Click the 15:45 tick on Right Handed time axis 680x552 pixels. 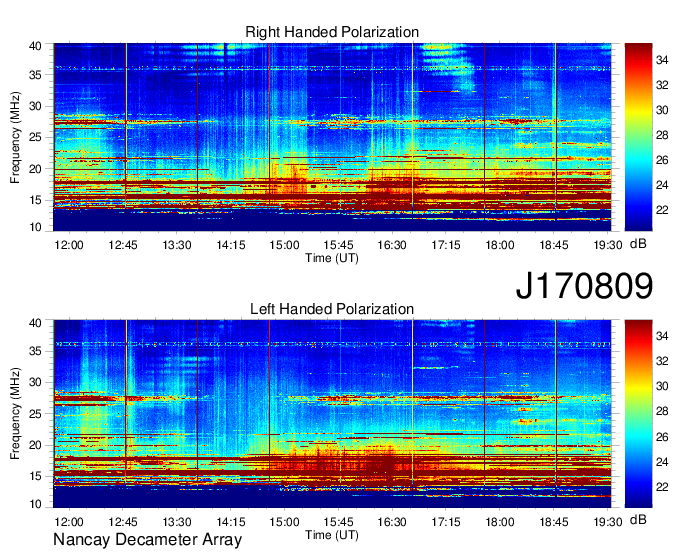click(338, 245)
